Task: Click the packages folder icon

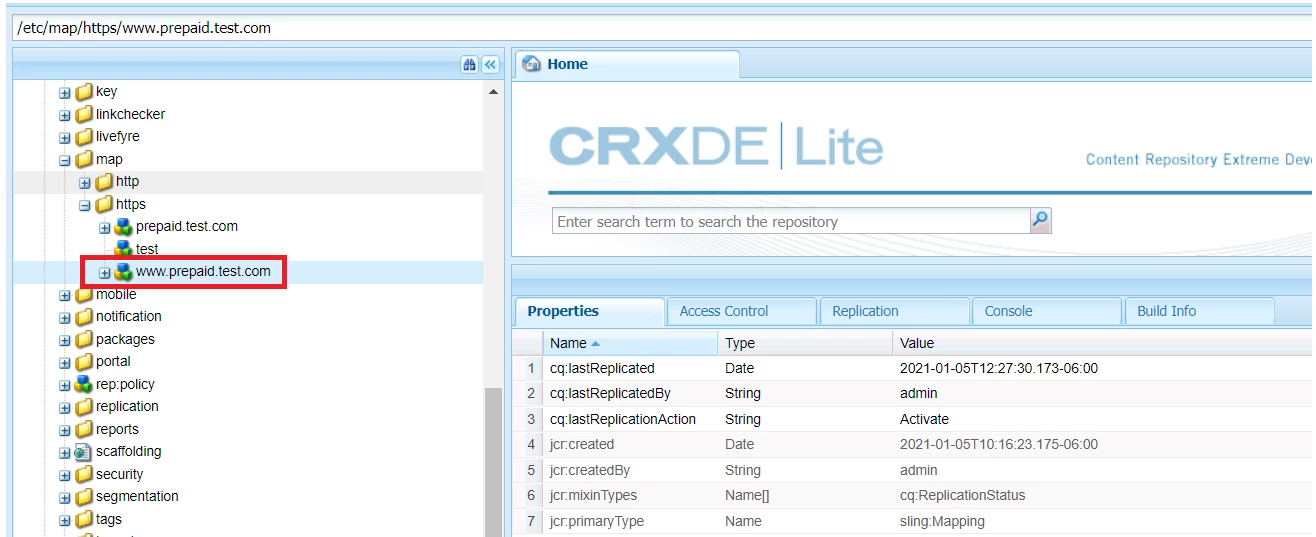Action: pos(84,339)
